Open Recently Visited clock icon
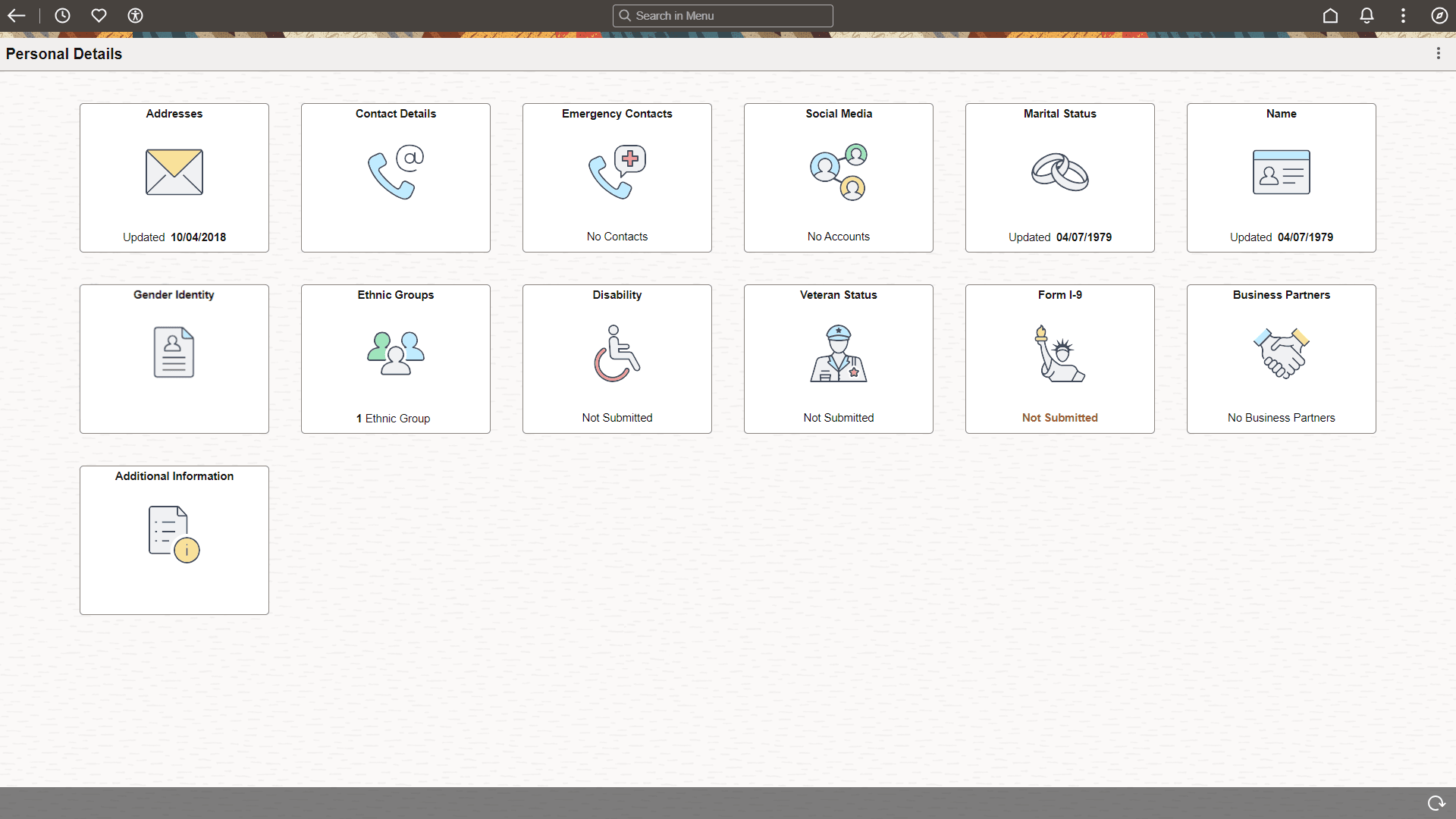The width and height of the screenshot is (1456, 819). click(62, 16)
